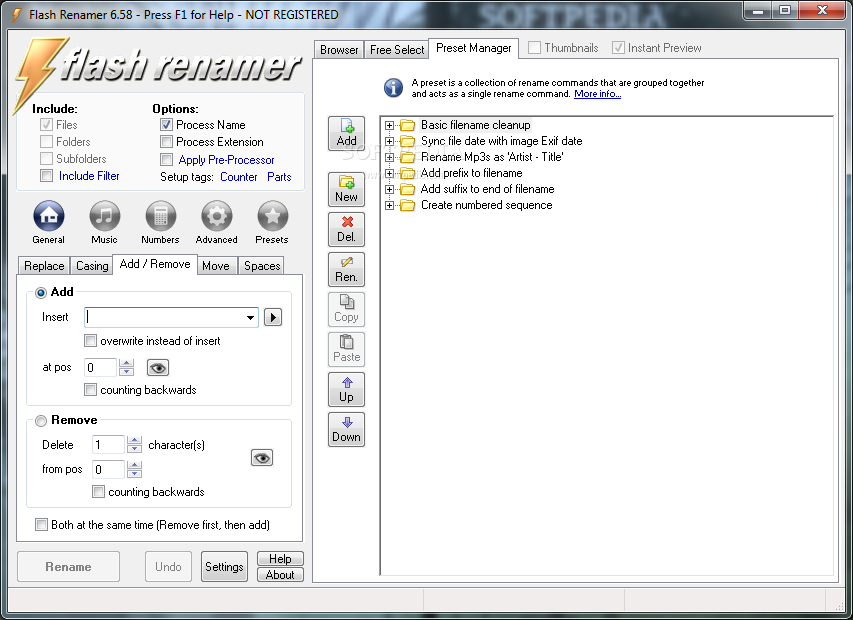Click the About button
The height and width of the screenshot is (620, 853).
coord(280,575)
